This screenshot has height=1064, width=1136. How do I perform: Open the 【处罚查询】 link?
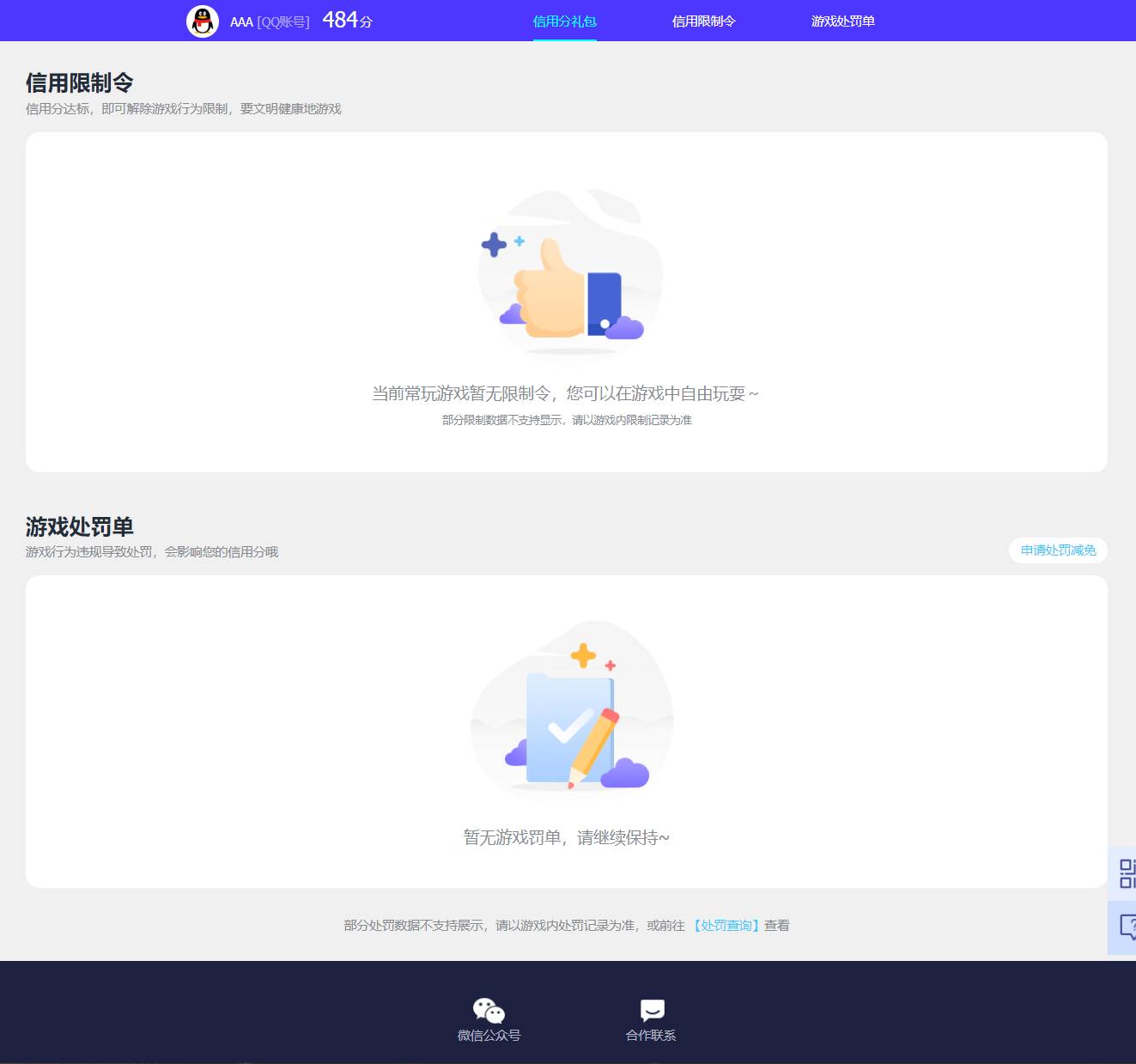click(x=726, y=925)
